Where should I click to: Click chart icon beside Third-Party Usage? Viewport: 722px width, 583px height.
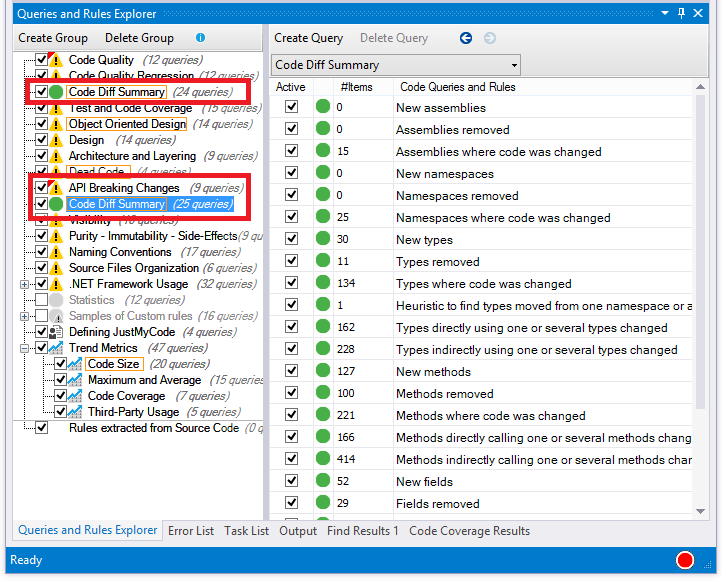pos(75,412)
